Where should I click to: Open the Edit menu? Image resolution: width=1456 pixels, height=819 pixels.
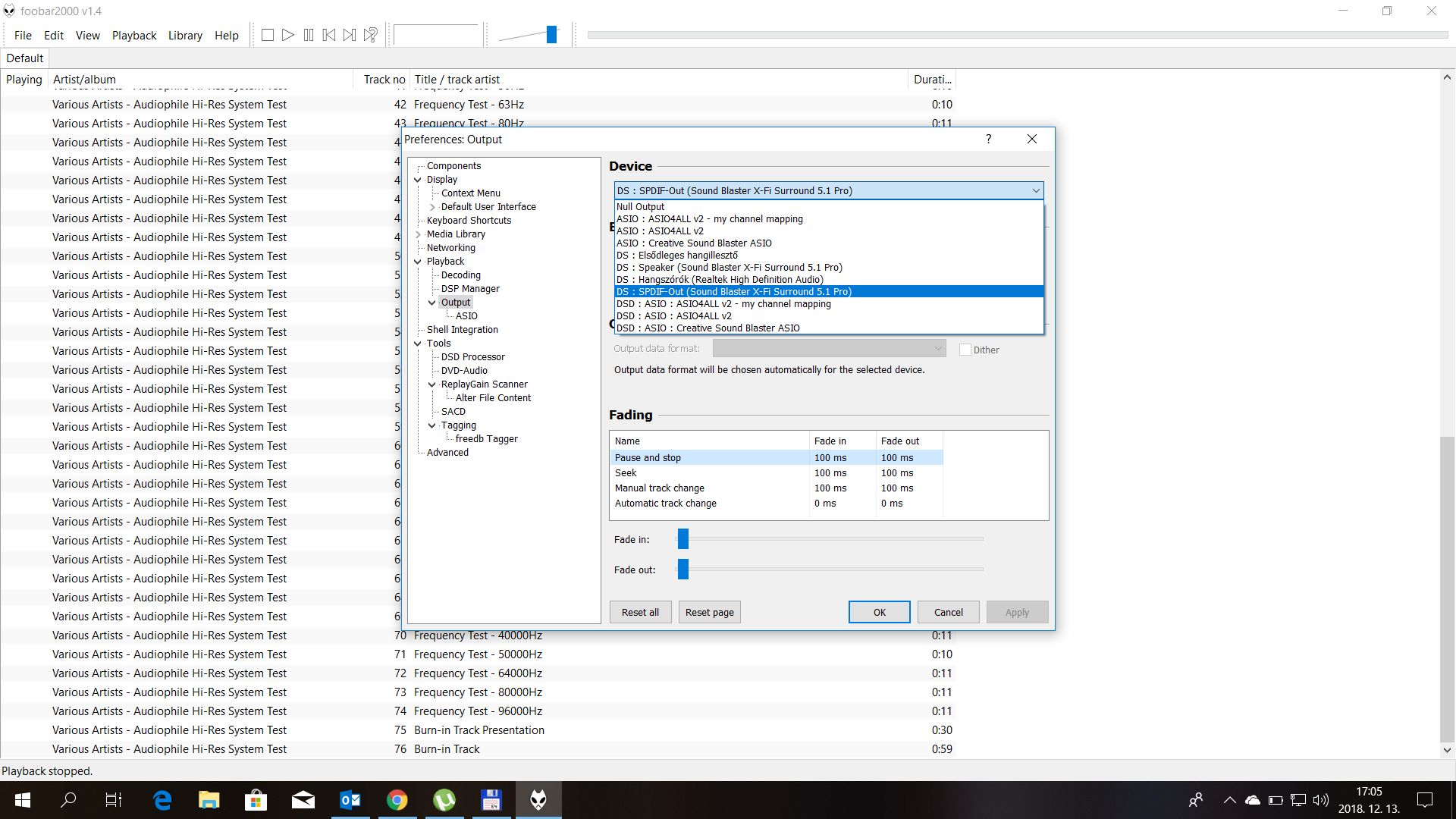coord(54,35)
